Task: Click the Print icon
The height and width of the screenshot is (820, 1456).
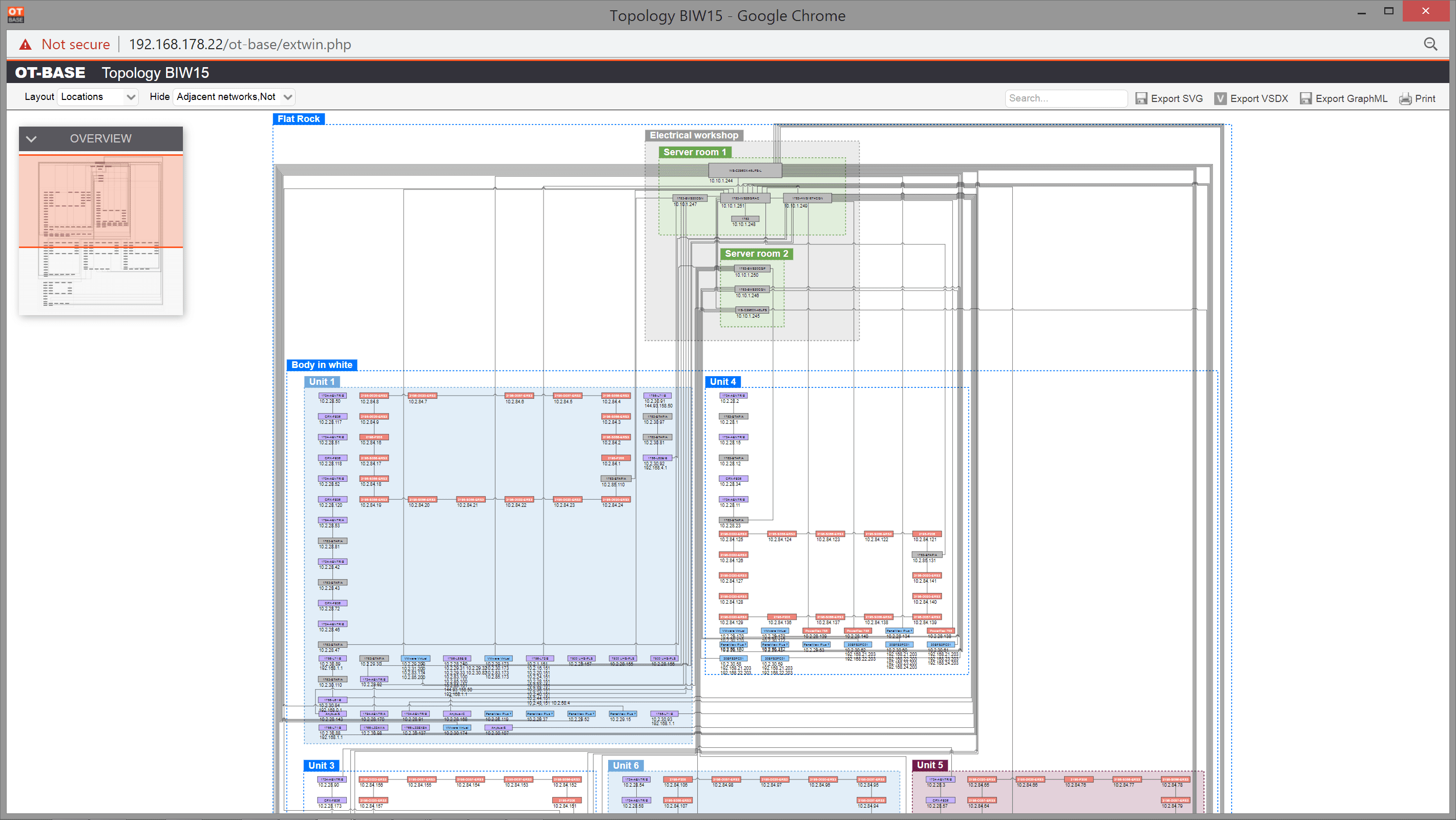Action: (x=1405, y=97)
